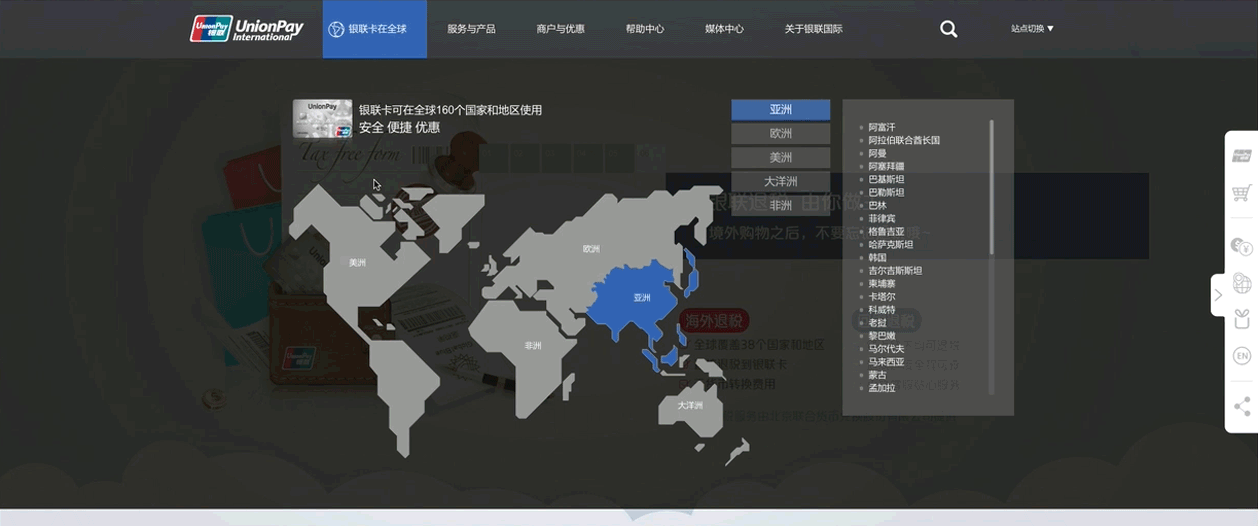Select 黎巴嫩 in the country list
The width and height of the screenshot is (1258, 526).
[x=882, y=335]
